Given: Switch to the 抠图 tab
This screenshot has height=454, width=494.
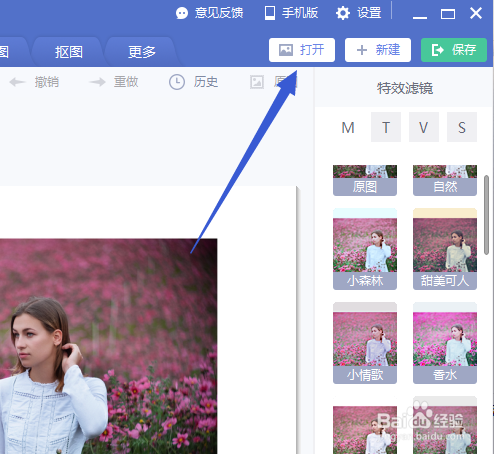Looking at the screenshot, I should 68,52.
